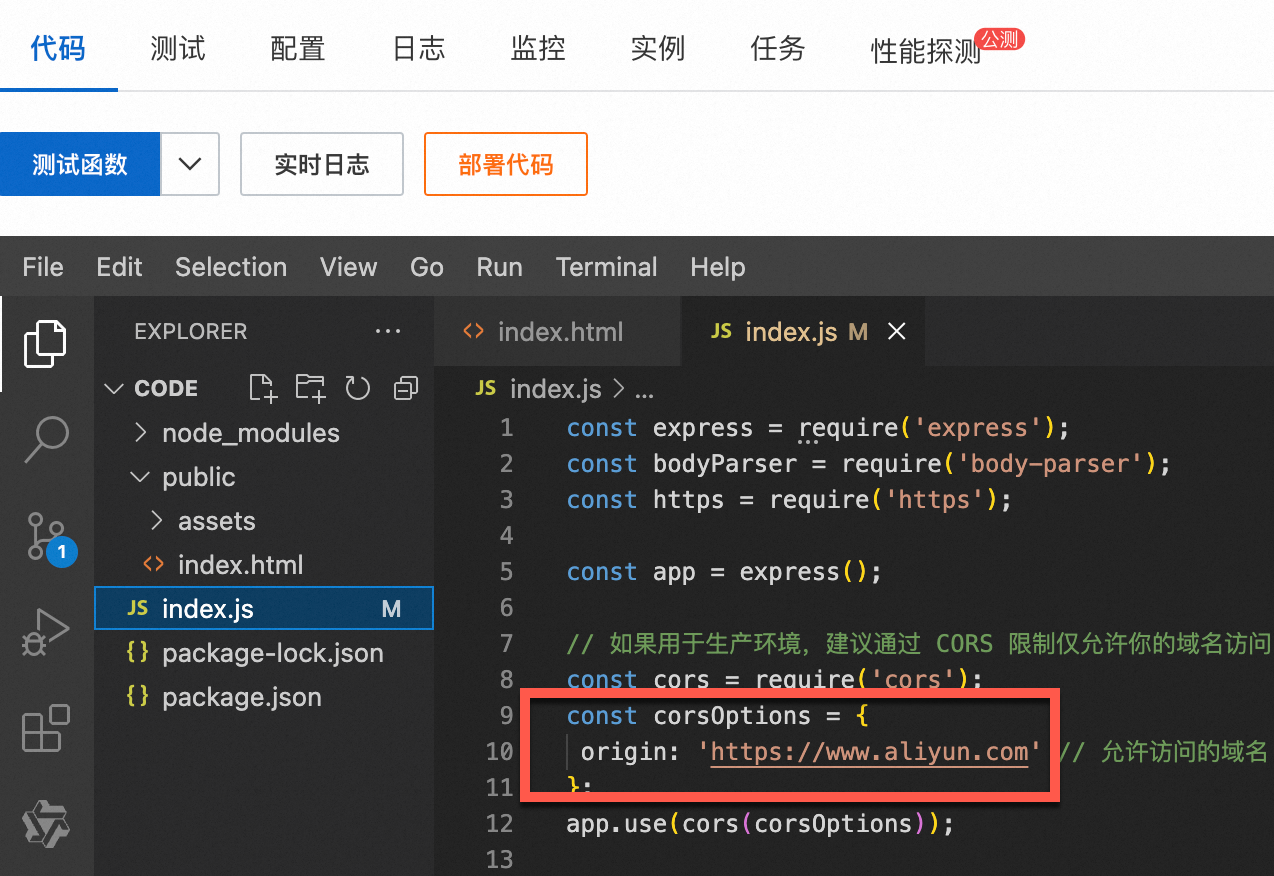
Task: Open the Edit menu
Action: 119,267
